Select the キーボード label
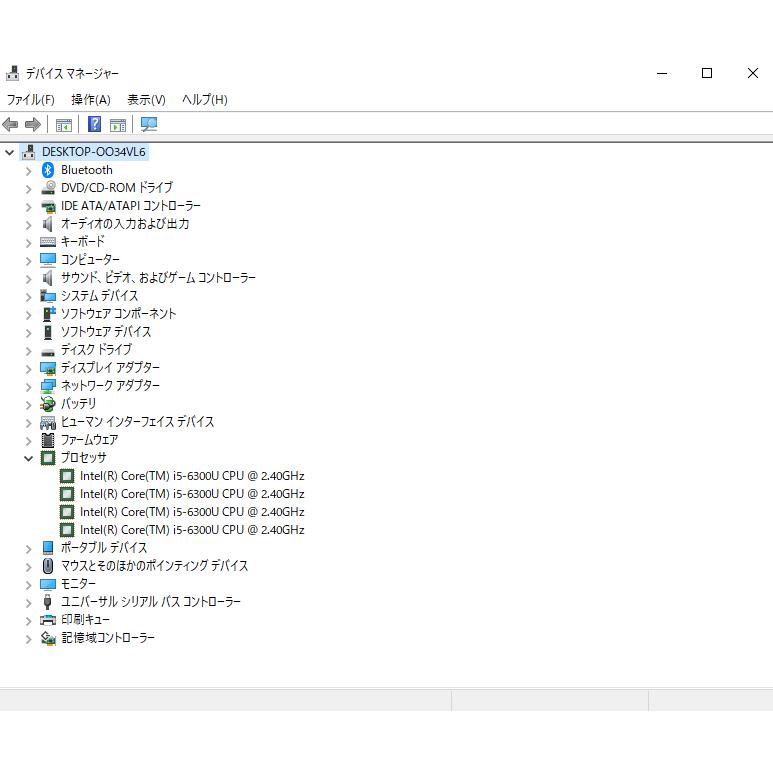 click(x=83, y=242)
